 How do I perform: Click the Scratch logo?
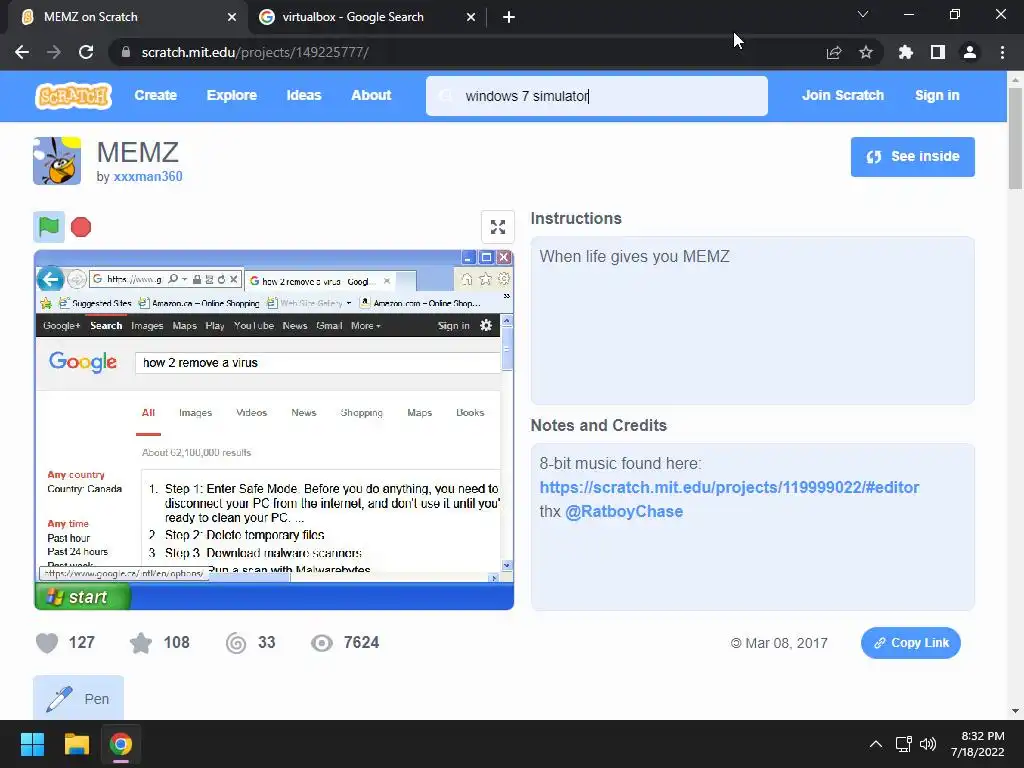point(73,96)
